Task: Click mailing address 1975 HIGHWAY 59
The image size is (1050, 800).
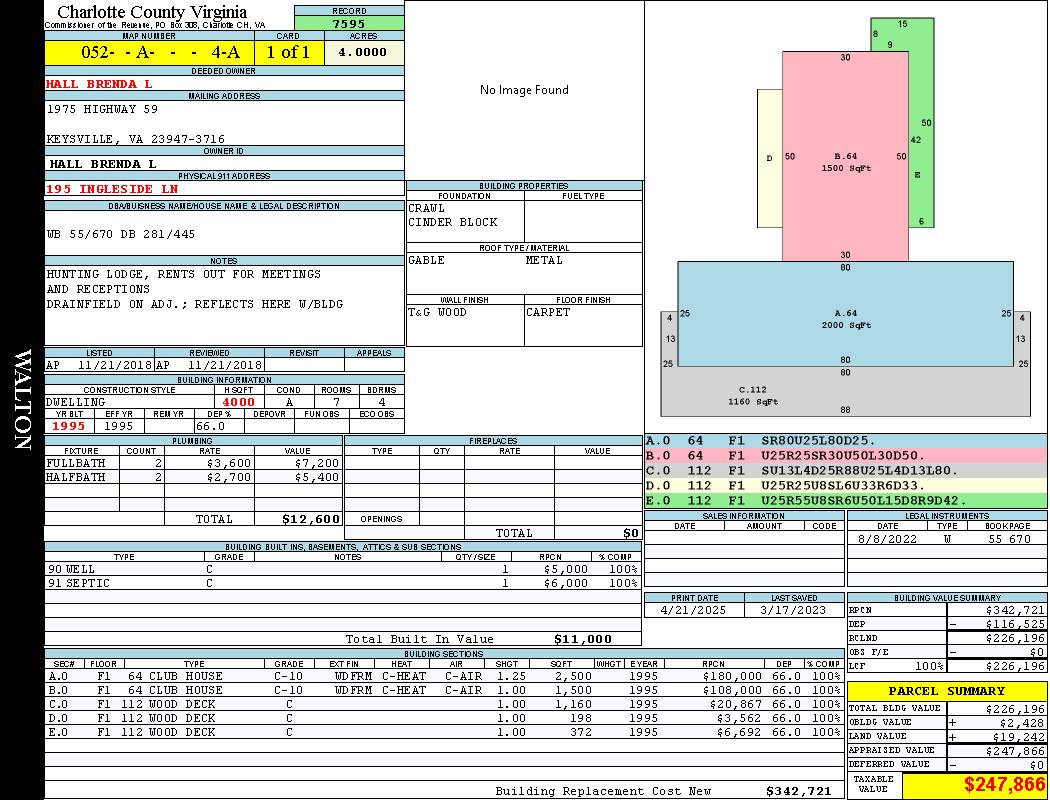Action: click(102, 108)
